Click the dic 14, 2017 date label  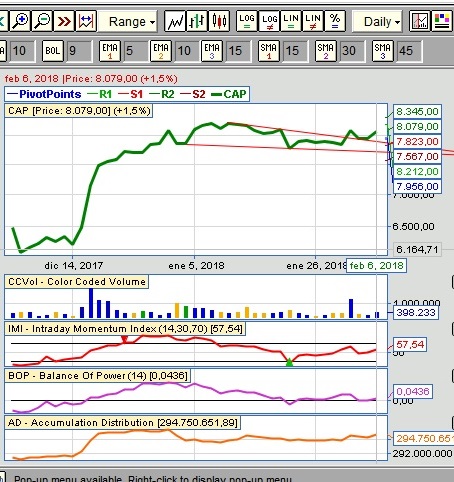[74, 266]
